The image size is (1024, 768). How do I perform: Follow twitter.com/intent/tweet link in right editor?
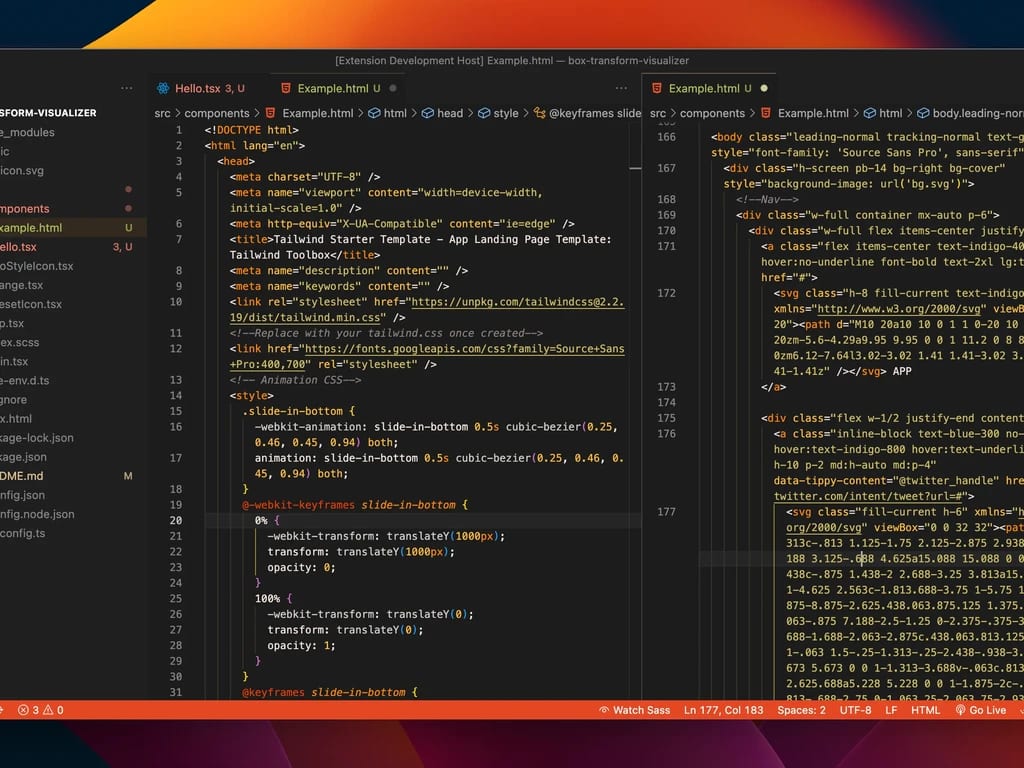pos(868,496)
